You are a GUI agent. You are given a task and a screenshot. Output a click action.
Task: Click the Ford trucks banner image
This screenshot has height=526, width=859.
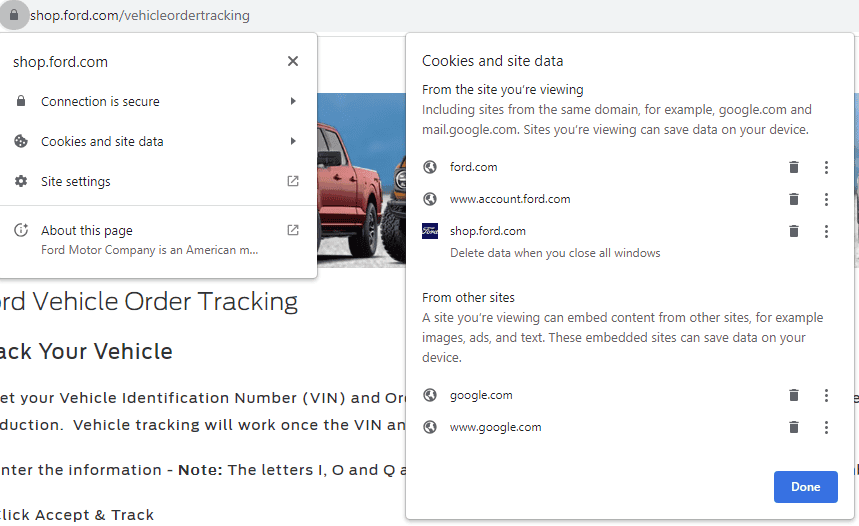pyautogui.click(x=361, y=180)
